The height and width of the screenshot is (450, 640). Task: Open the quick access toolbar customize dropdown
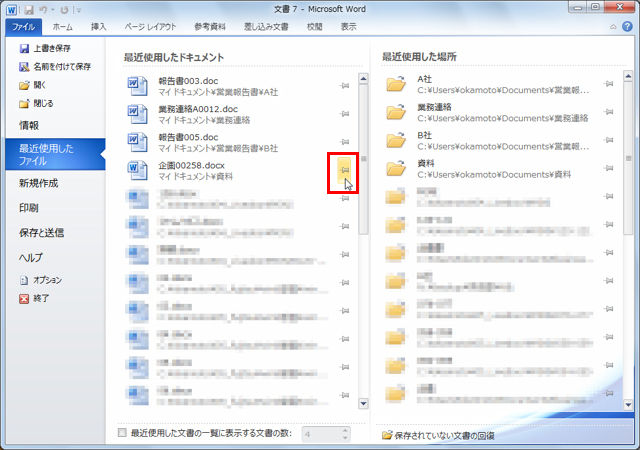[79, 10]
